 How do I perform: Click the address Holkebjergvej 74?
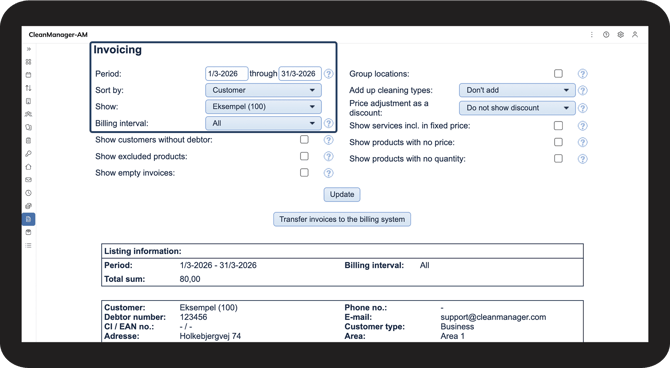pyautogui.click(x=210, y=336)
